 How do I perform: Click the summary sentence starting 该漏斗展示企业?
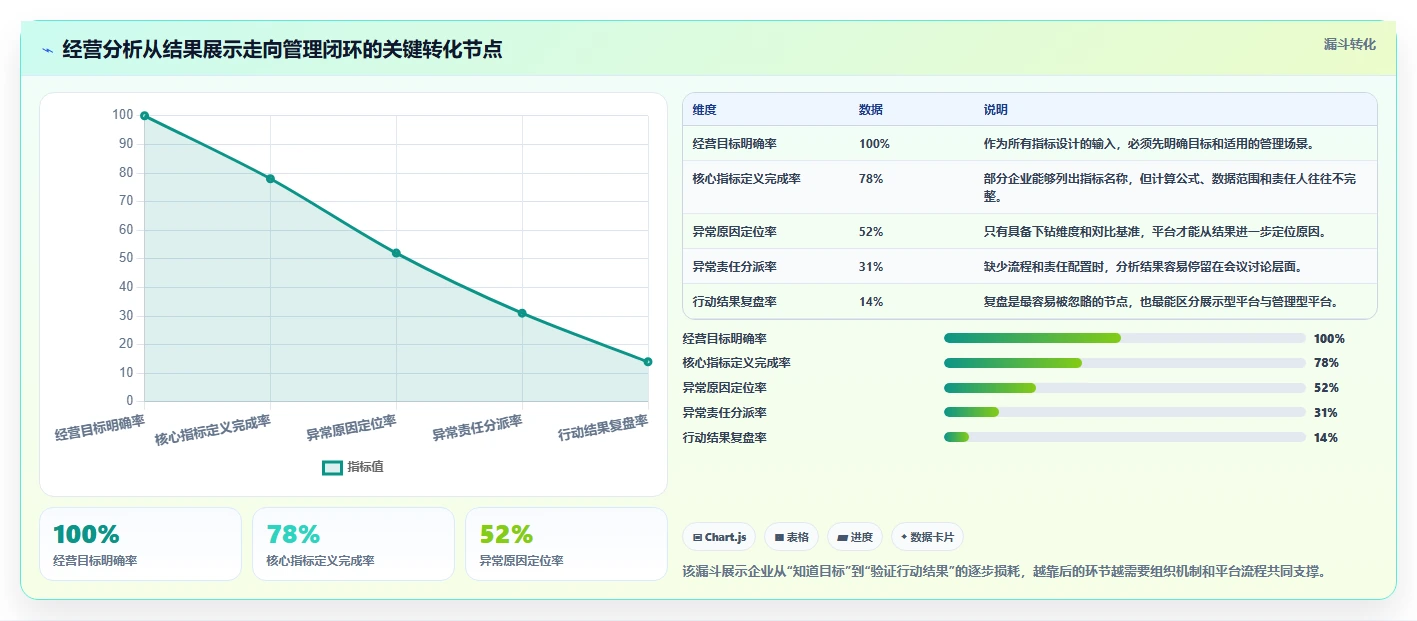pyautogui.click(x=1005, y=571)
